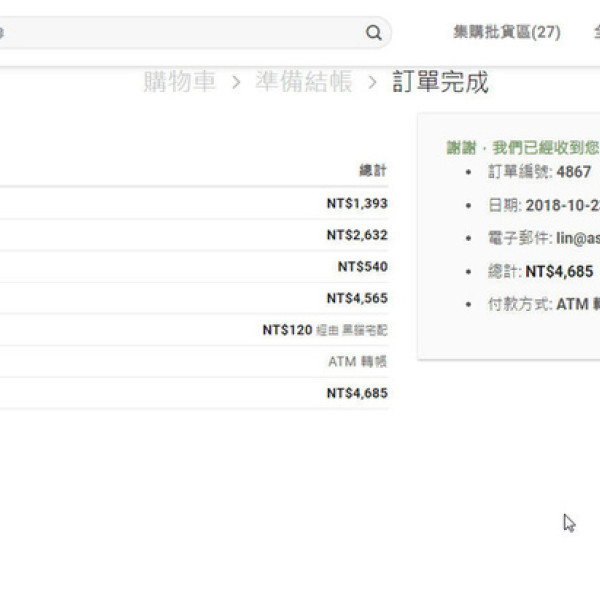This screenshot has width=600, height=600.
Task: Select the NT$2,632 row amount
Action: pos(356,235)
